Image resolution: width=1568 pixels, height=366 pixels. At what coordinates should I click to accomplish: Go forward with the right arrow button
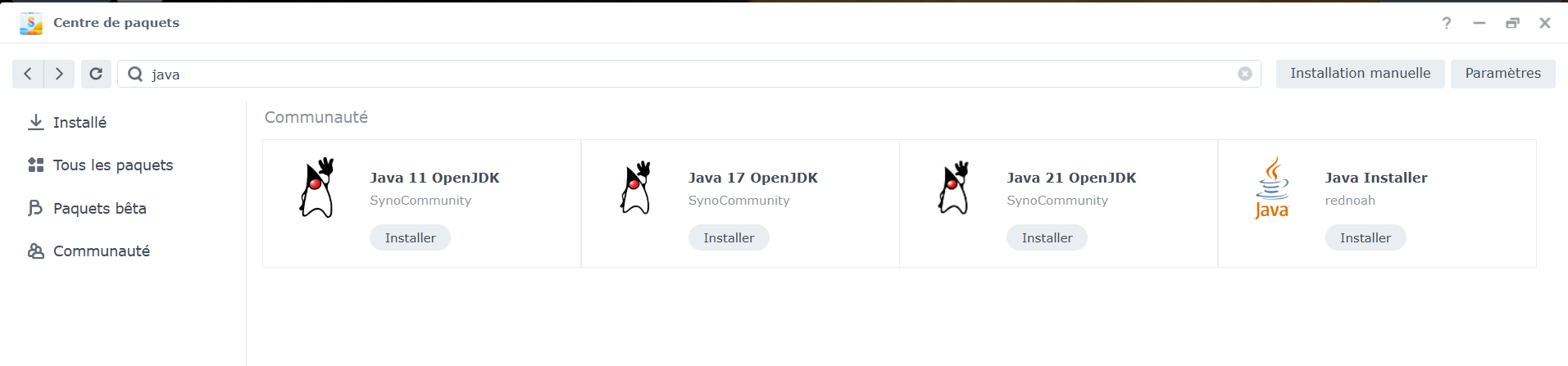pos(59,74)
